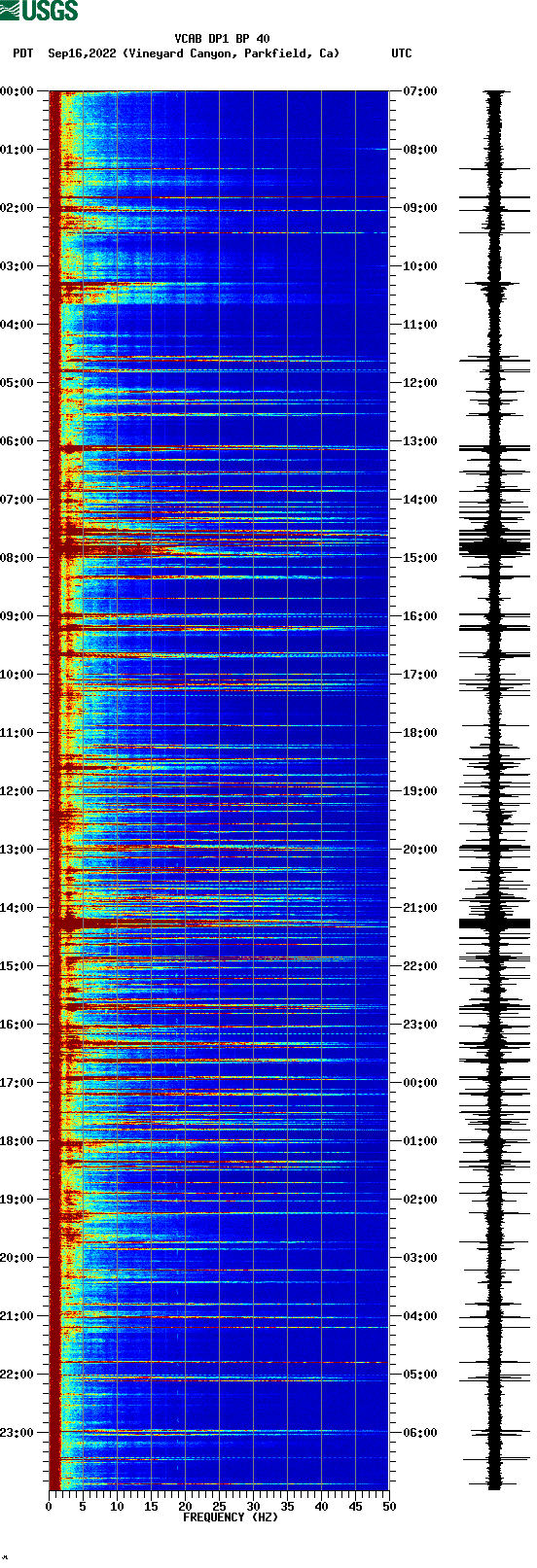Screen dimensions: 537x1568
Task: Click the UTC time label 23:00 on right axis
Action: (x=420, y=1025)
